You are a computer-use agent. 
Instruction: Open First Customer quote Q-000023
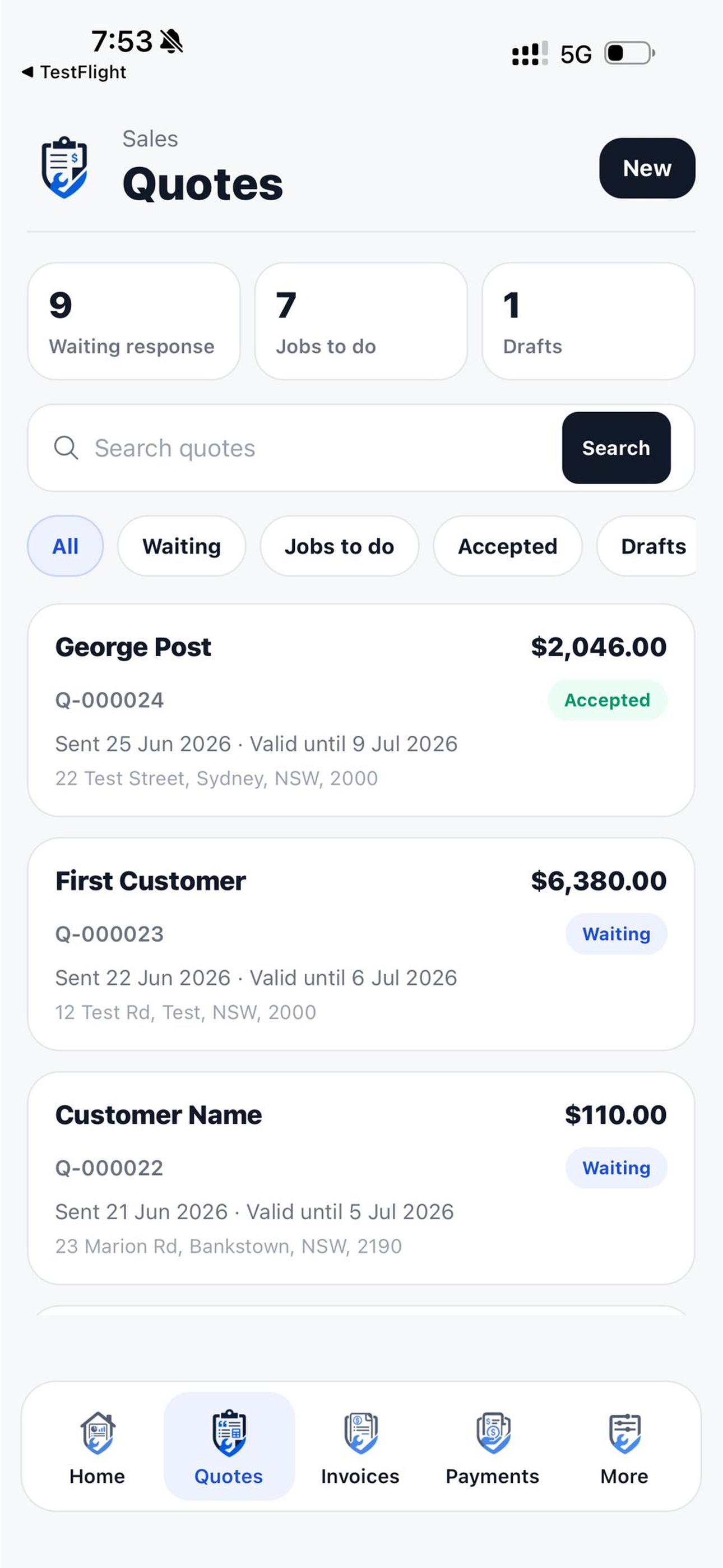tap(361, 944)
